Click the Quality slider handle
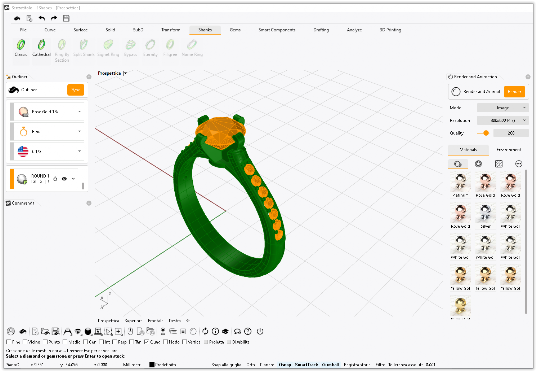The width and height of the screenshot is (536, 371). tap(485, 133)
